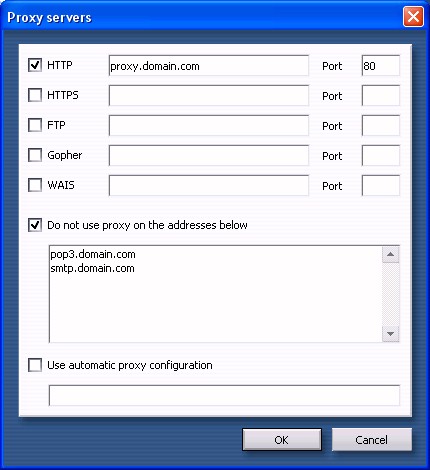Toggle 'Do not use proxy on addresses below'
Image resolution: width=430 pixels, height=470 pixels.
(35, 225)
